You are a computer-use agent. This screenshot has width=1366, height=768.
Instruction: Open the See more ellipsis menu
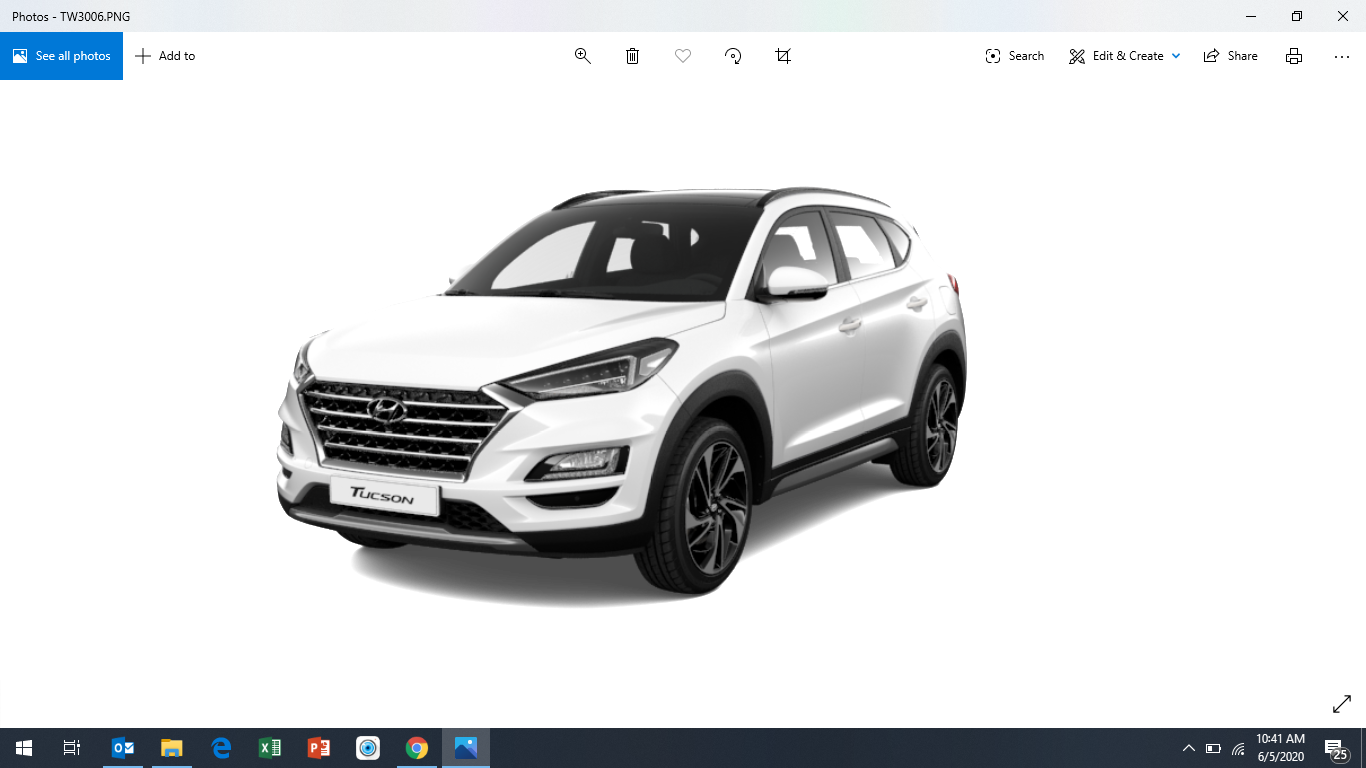click(x=1342, y=56)
